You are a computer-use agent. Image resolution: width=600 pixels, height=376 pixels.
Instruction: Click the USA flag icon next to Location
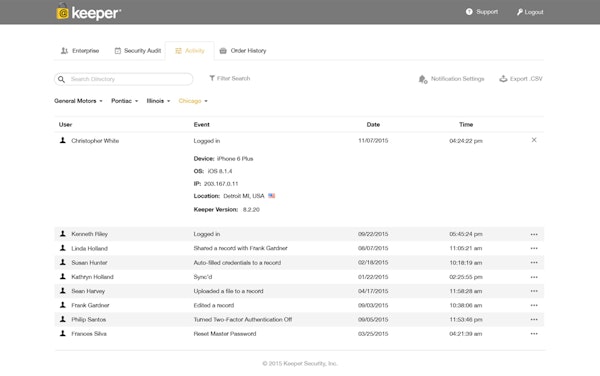coord(272,195)
